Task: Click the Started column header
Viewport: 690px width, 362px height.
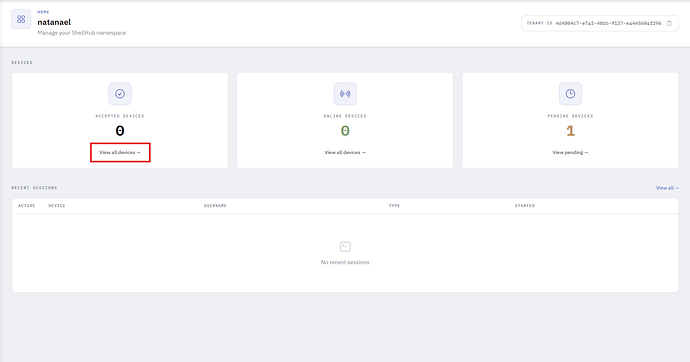Action: (525, 206)
